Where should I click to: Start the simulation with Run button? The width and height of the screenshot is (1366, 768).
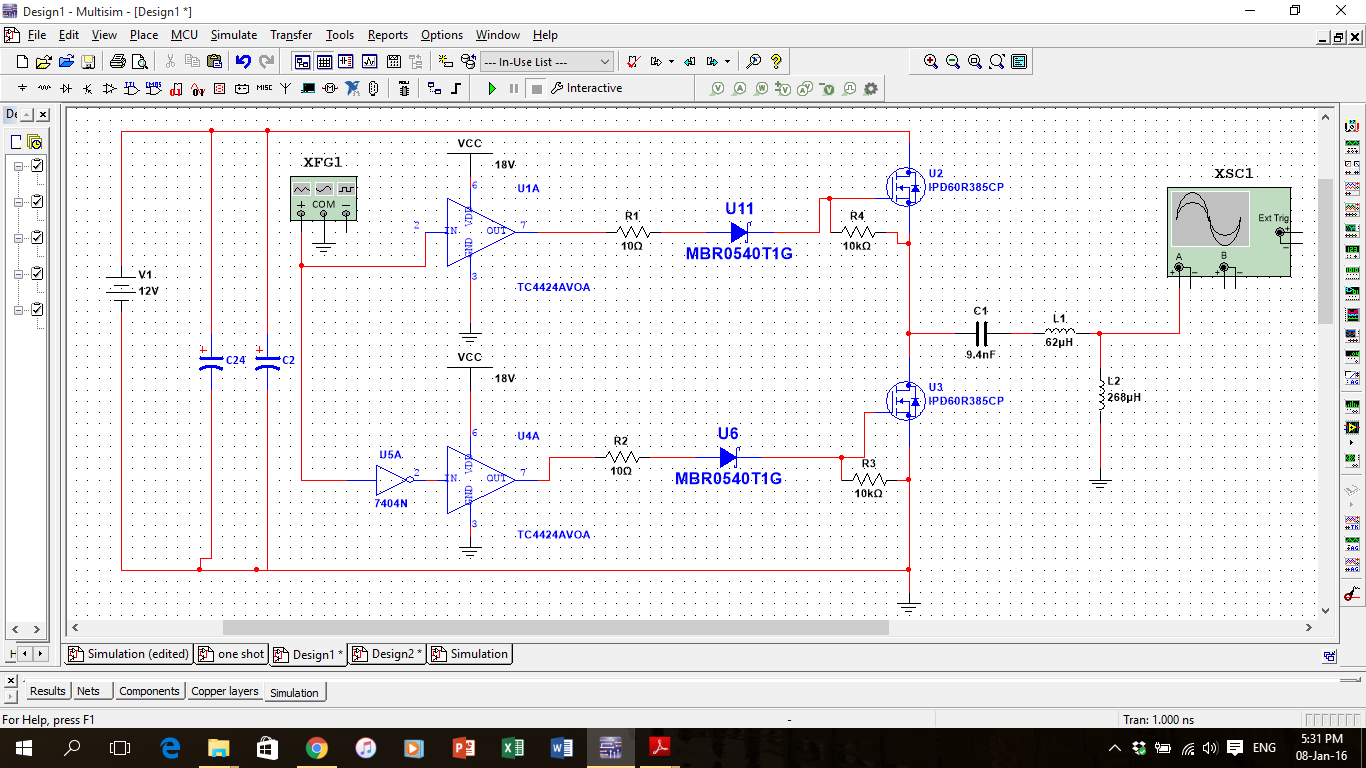click(x=492, y=88)
